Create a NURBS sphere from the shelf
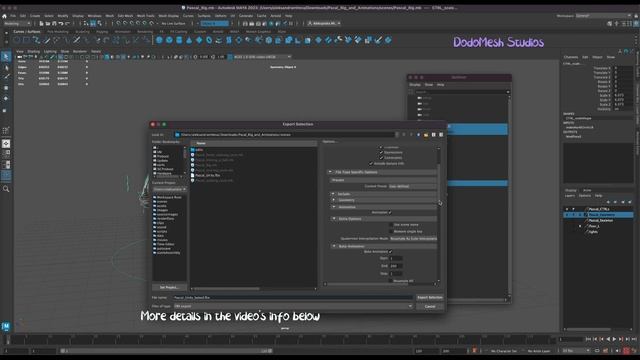 pyautogui.click(x=159, y=40)
